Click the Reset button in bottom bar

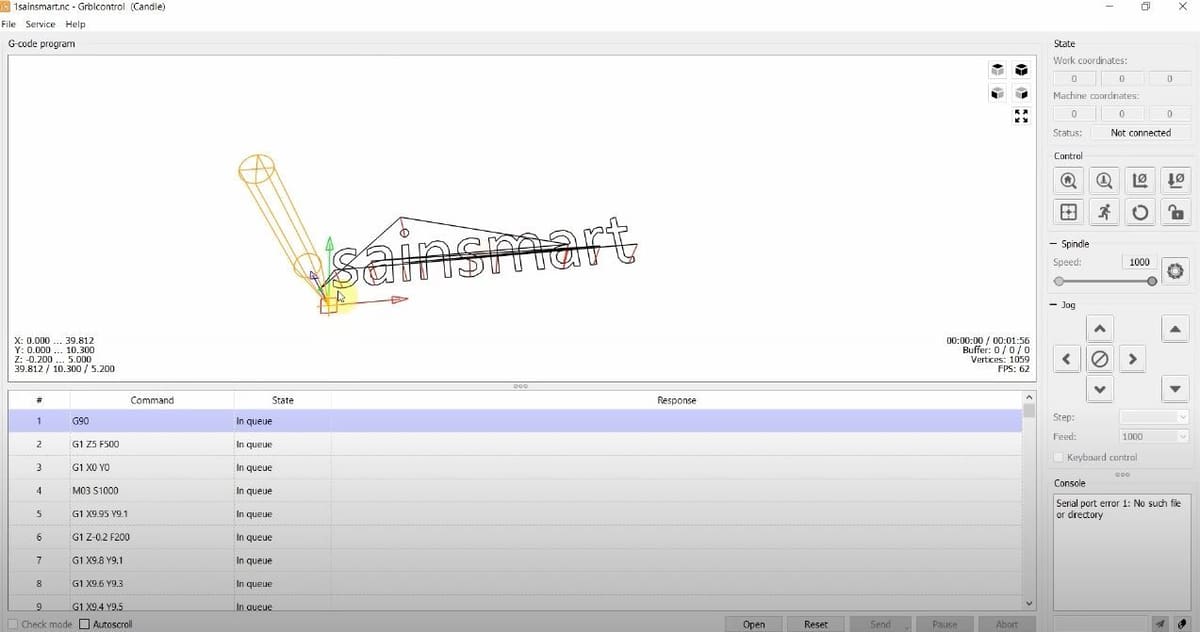point(816,624)
